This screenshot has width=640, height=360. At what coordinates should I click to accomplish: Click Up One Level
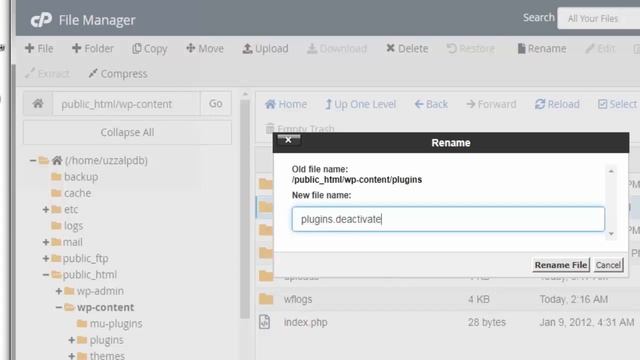point(360,104)
